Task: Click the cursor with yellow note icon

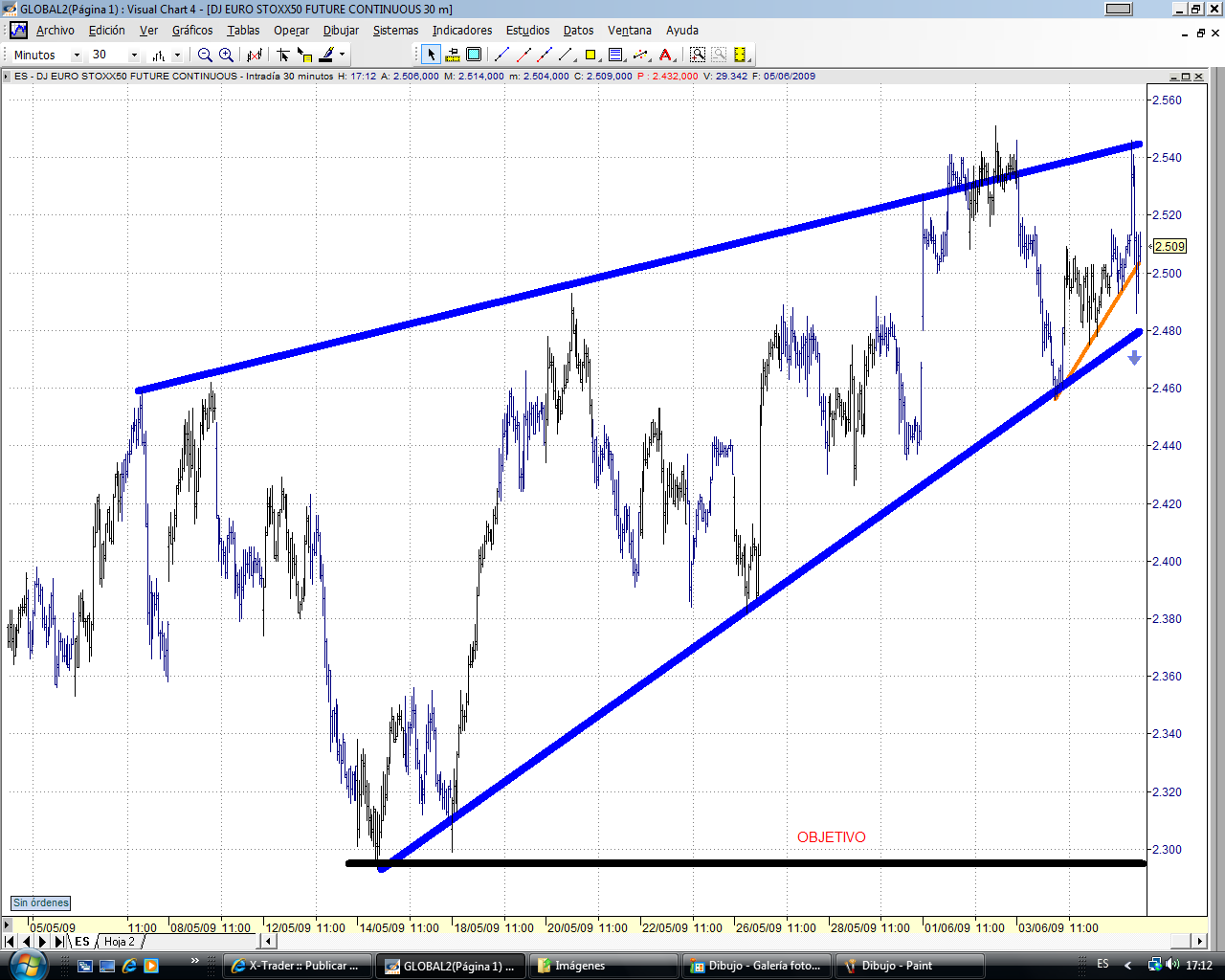Action: (304, 56)
